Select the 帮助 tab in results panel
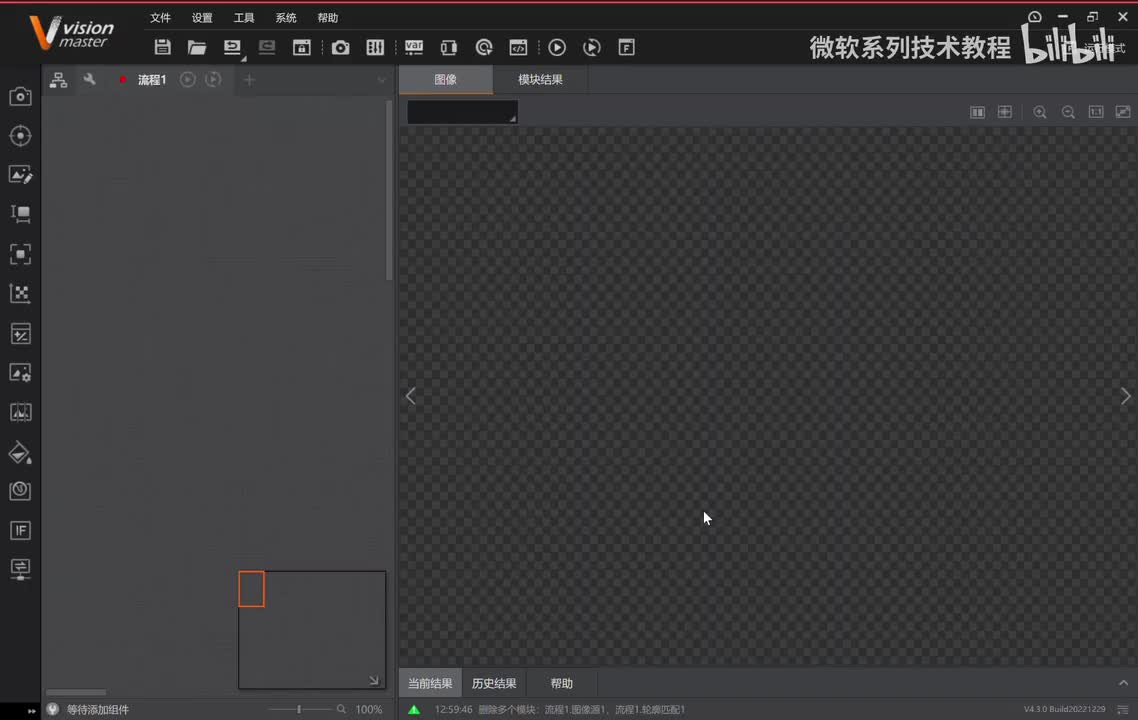 coord(562,684)
